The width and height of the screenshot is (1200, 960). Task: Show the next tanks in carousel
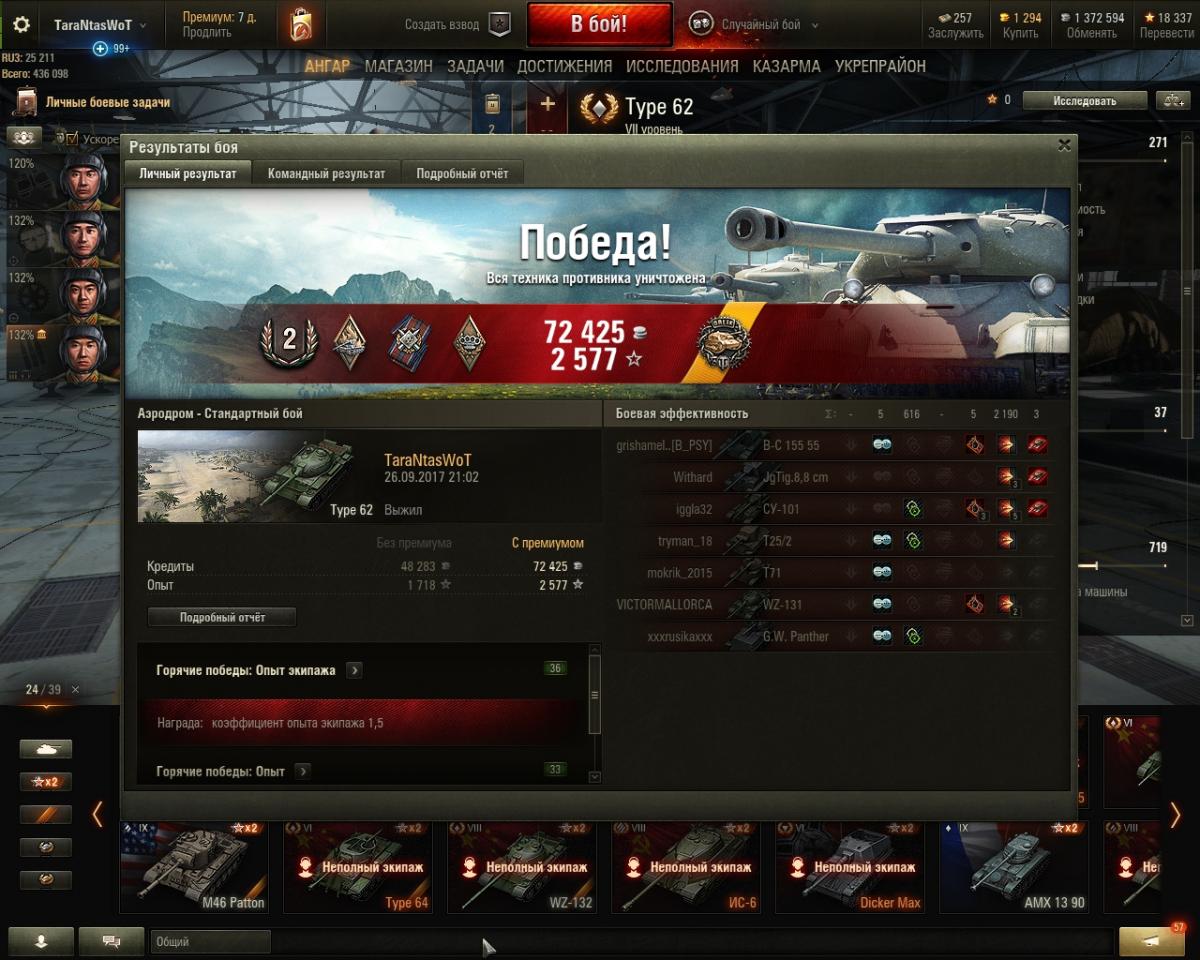(x=1175, y=815)
